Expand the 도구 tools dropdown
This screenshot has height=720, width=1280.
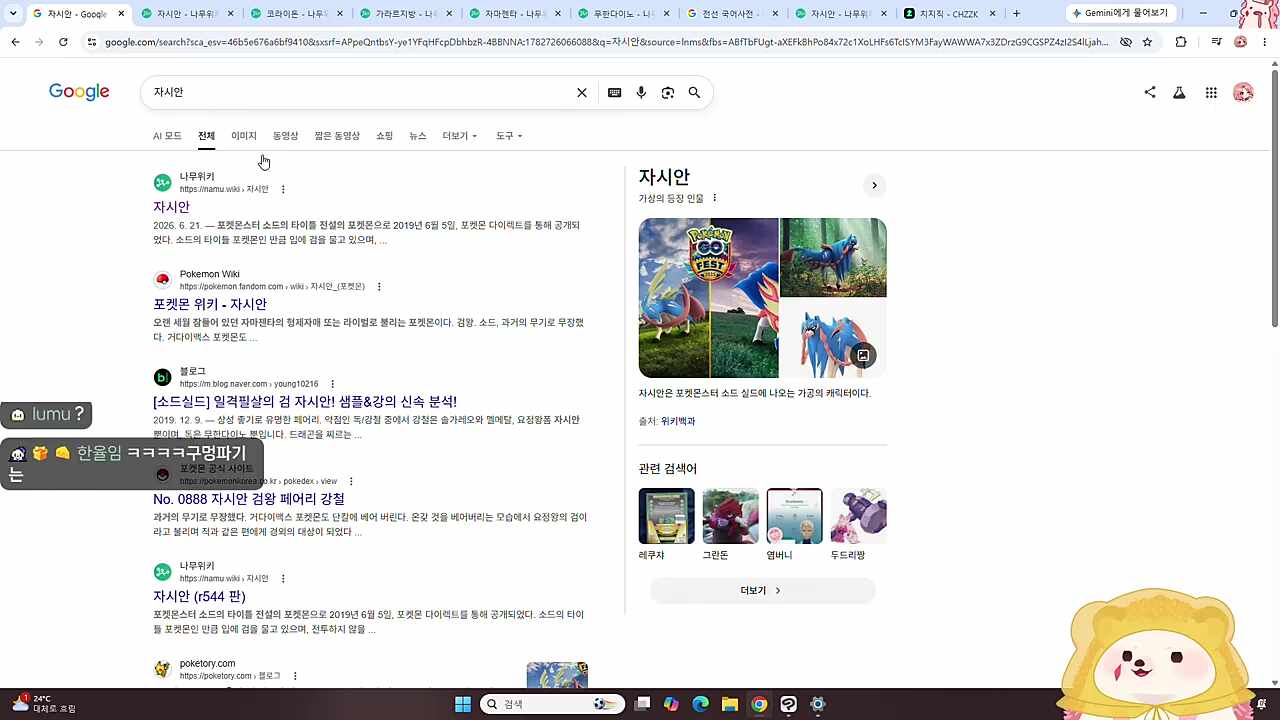(x=509, y=136)
